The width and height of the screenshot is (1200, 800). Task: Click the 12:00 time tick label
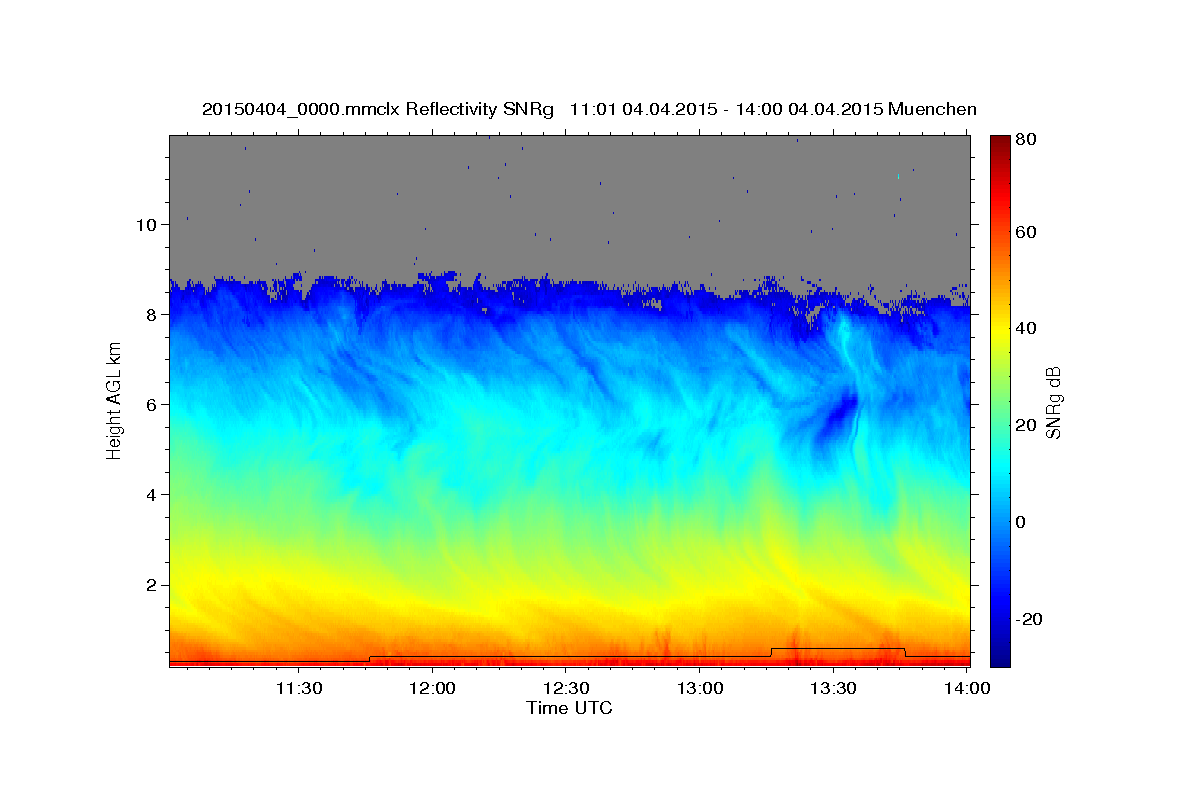pyautogui.click(x=432, y=688)
